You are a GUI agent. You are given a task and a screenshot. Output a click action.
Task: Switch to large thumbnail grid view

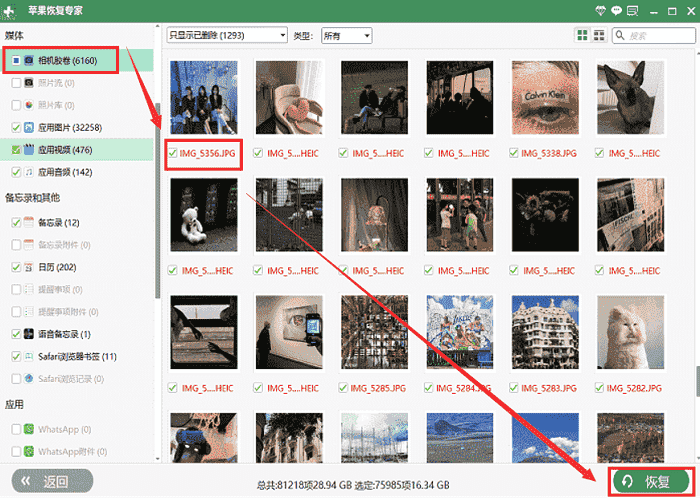[583, 36]
